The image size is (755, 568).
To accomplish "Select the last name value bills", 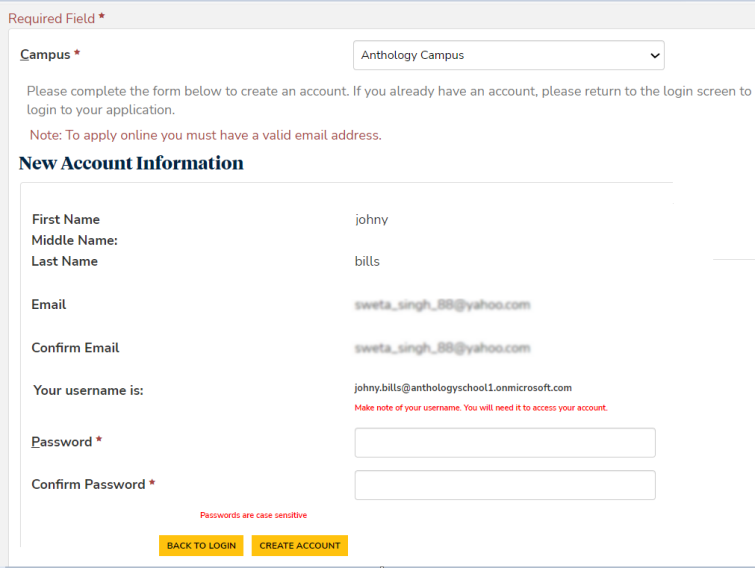I will (367, 261).
